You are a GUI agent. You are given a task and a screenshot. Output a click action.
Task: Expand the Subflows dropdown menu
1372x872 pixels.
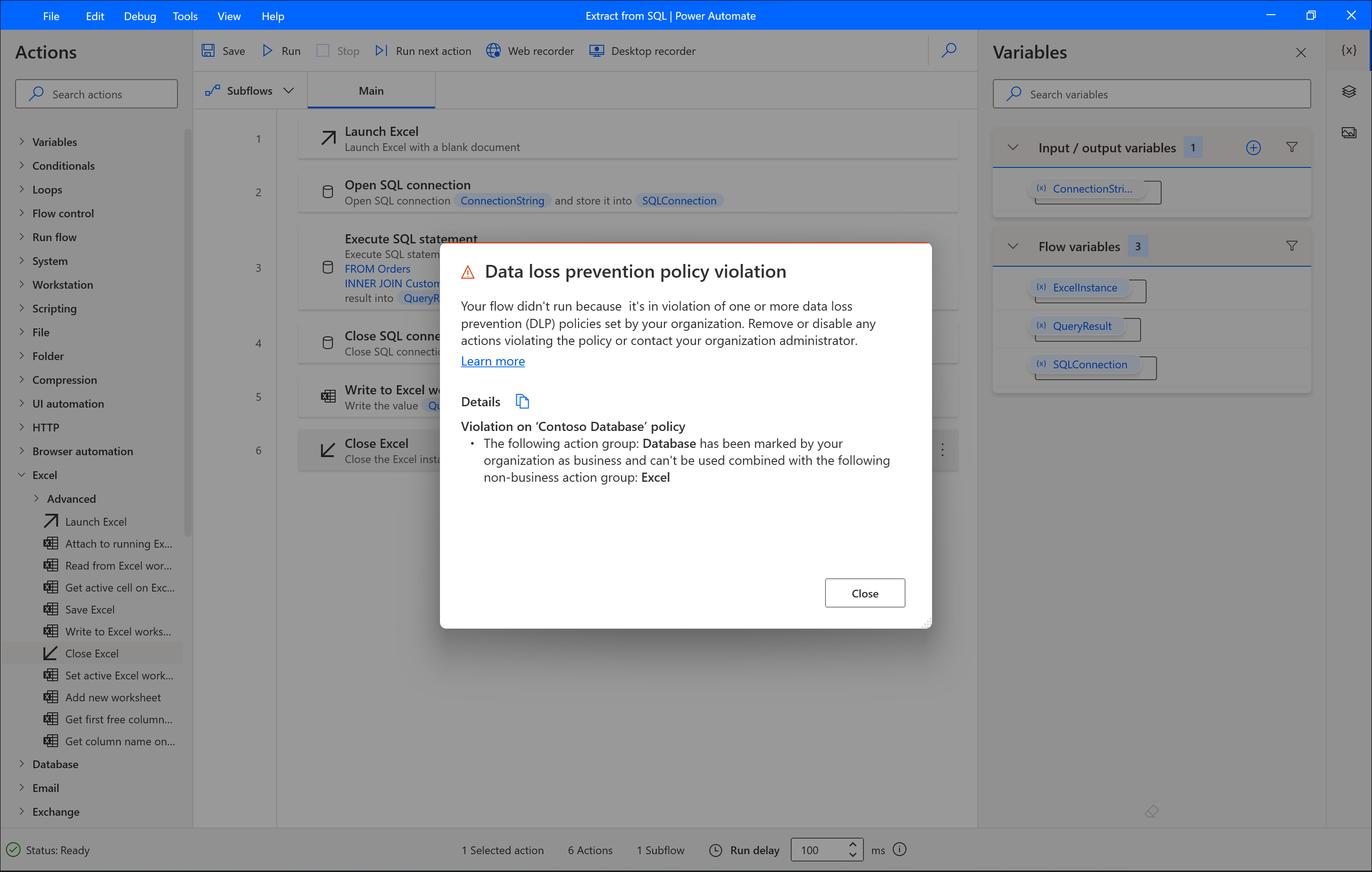[x=290, y=91]
